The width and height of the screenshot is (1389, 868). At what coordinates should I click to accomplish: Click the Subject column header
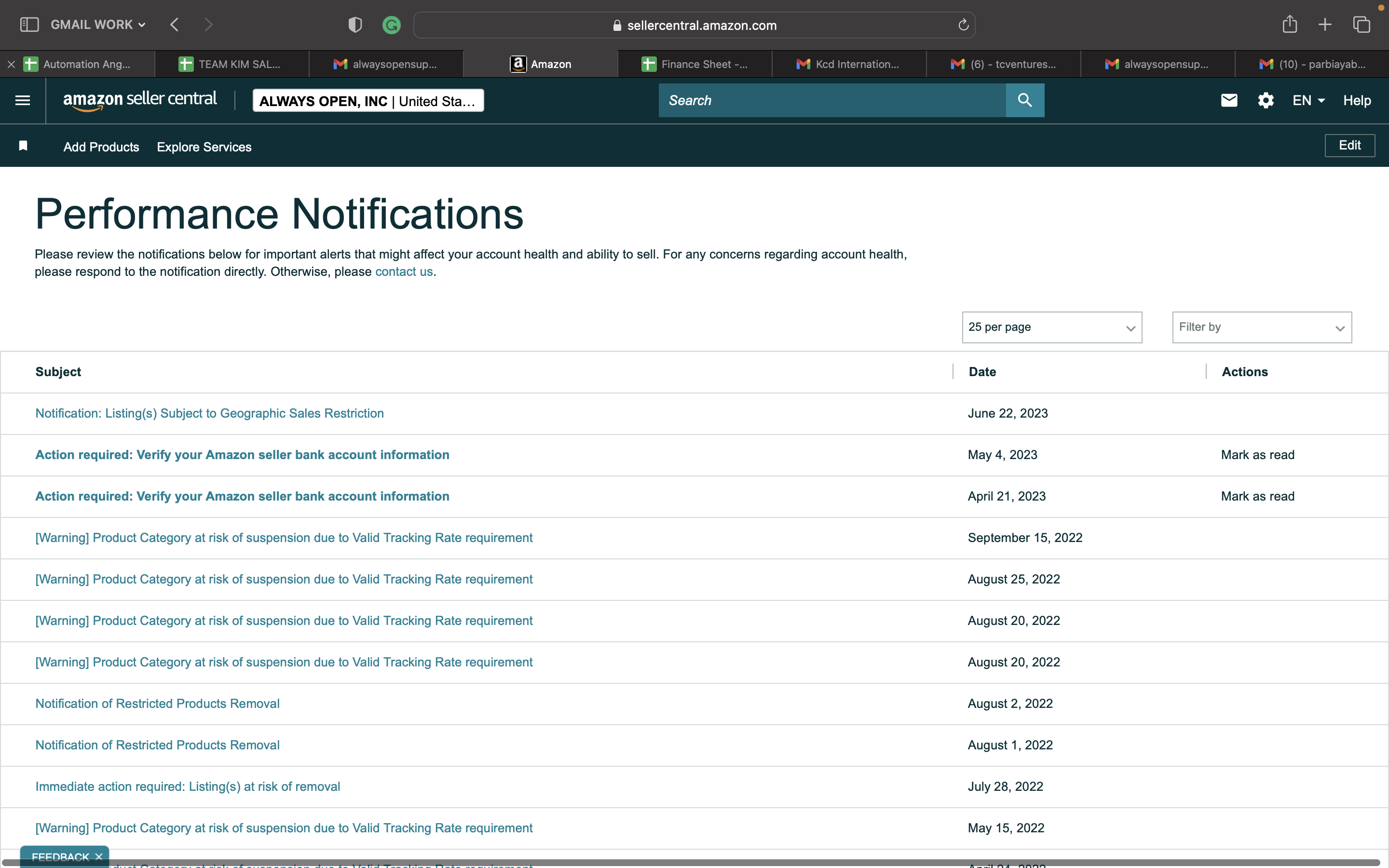point(58,371)
